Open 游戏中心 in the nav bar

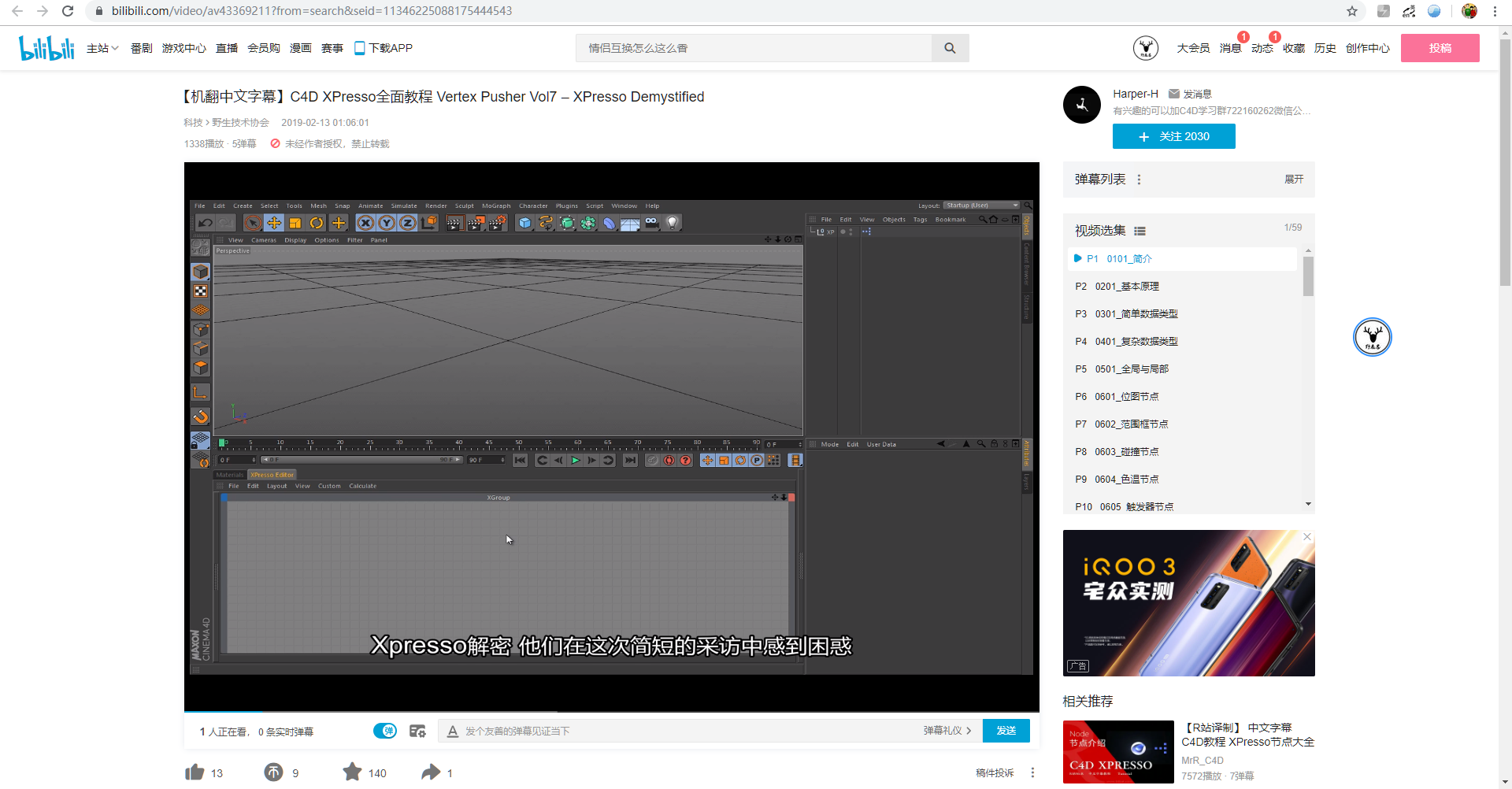click(x=184, y=48)
